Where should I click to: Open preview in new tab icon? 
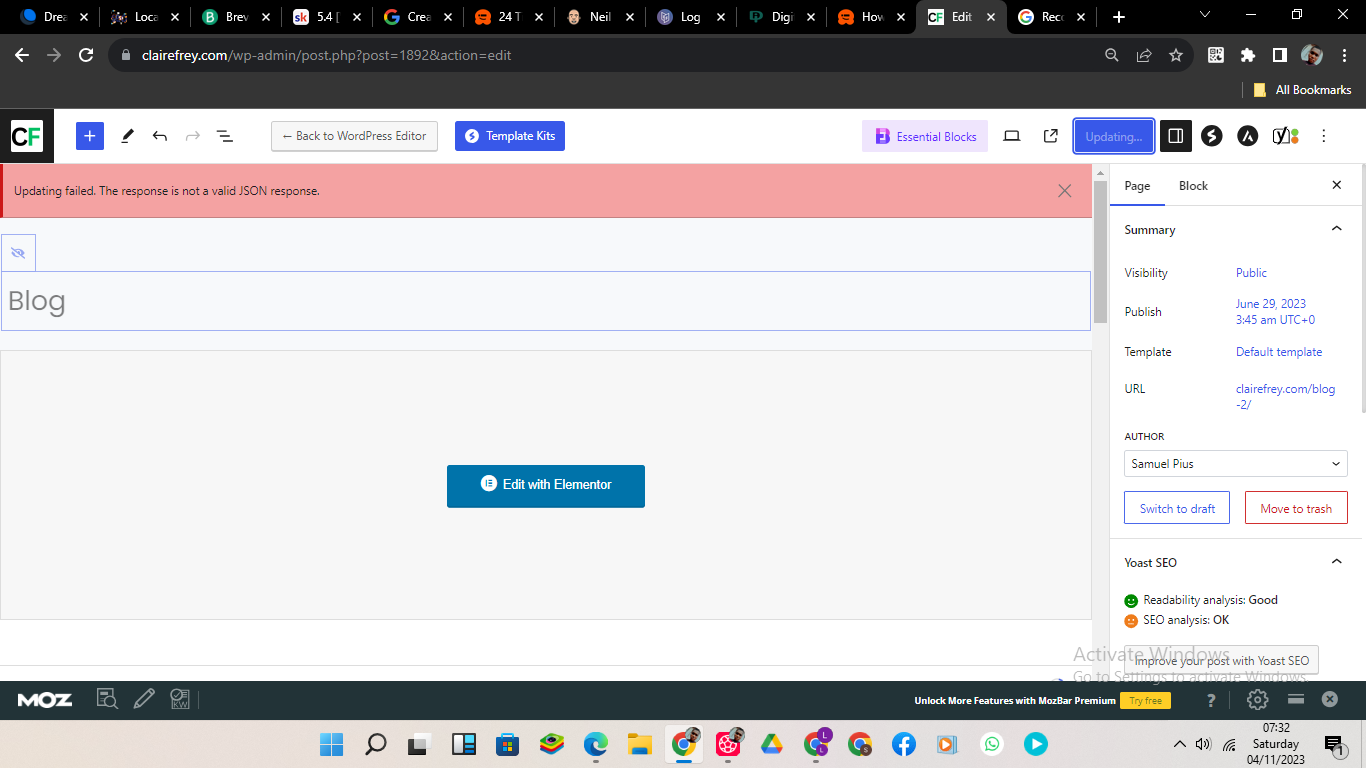1050,135
